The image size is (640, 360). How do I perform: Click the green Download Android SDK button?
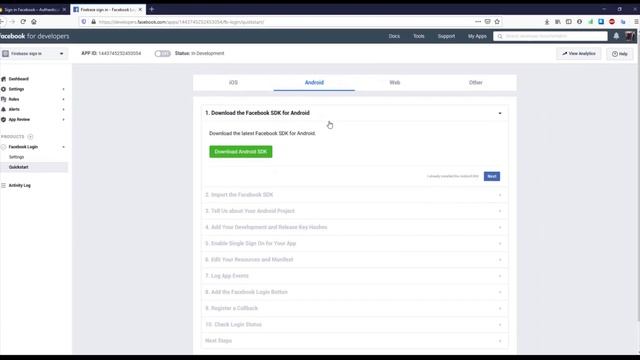coord(241,152)
